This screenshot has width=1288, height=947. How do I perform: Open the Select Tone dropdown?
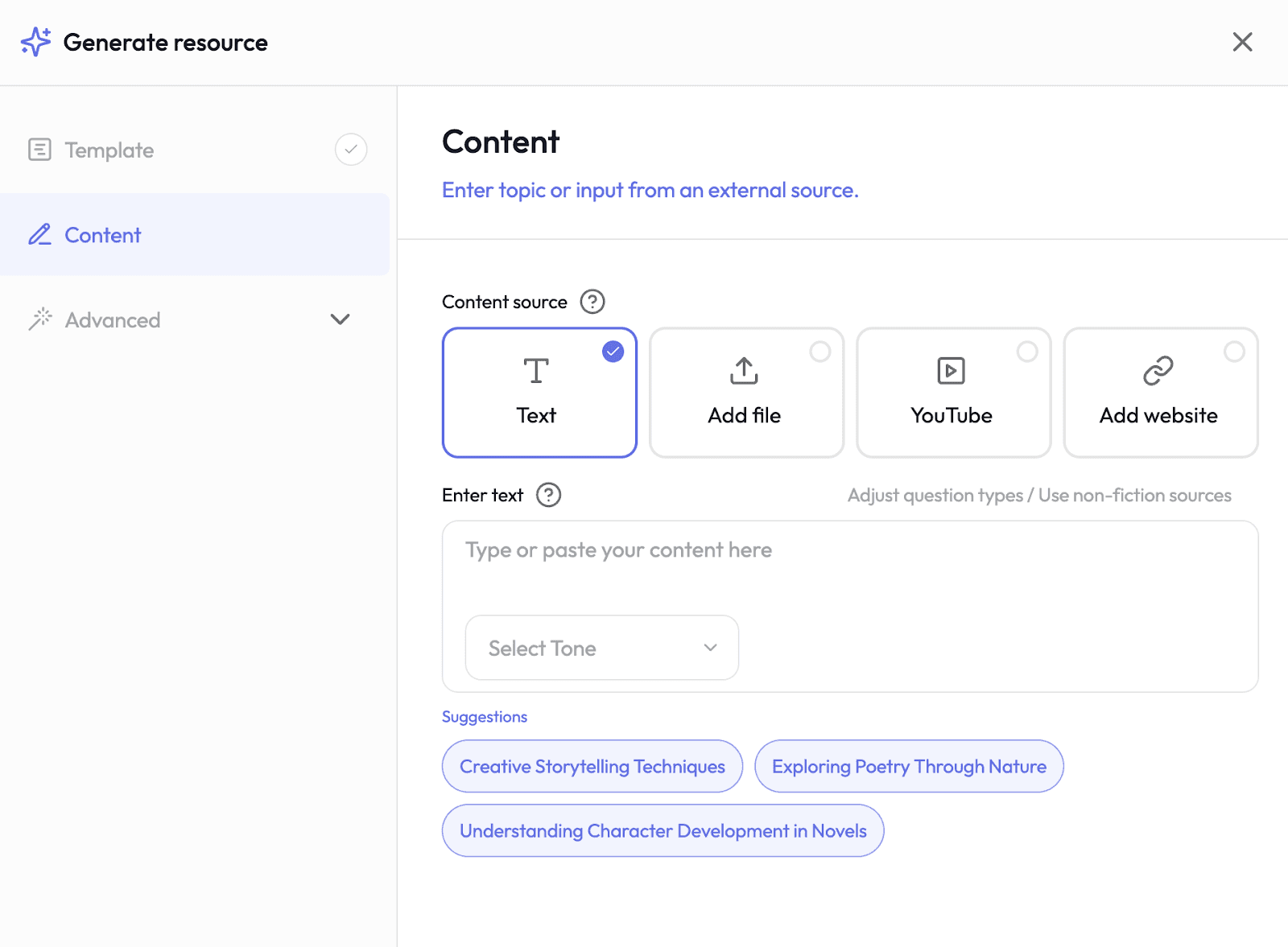pos(602,648)
